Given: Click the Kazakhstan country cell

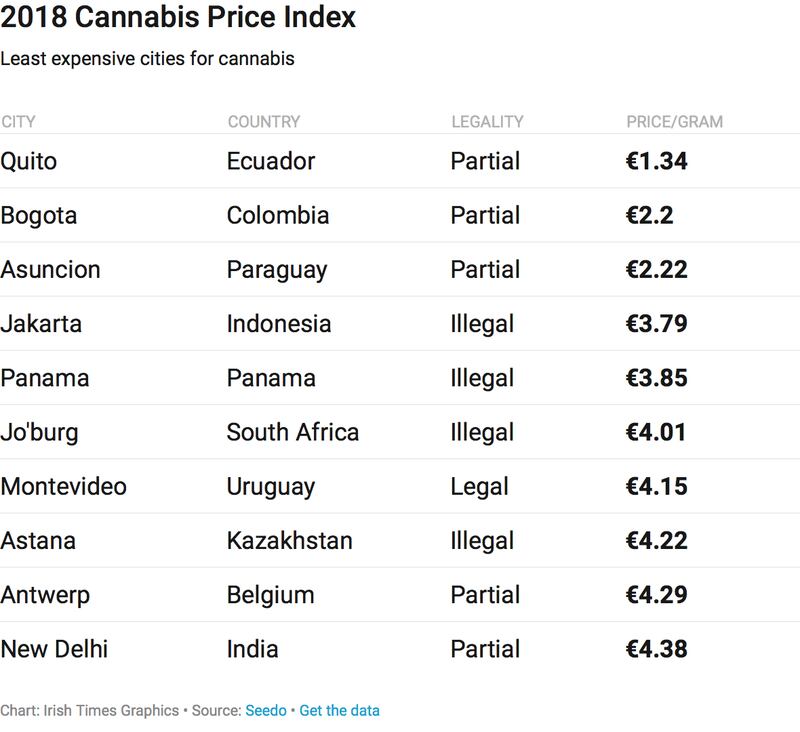Looking at the screenshot, I should coord(290,541).
